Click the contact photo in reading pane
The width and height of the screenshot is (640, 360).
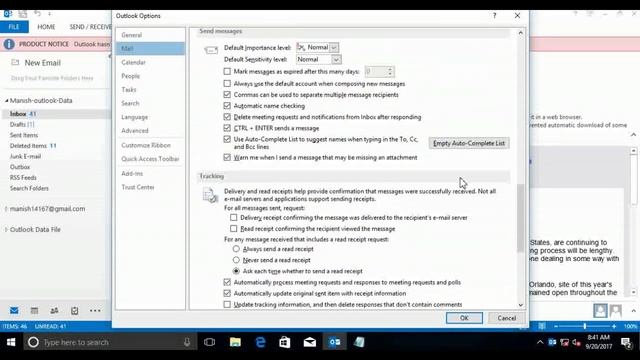600,311
